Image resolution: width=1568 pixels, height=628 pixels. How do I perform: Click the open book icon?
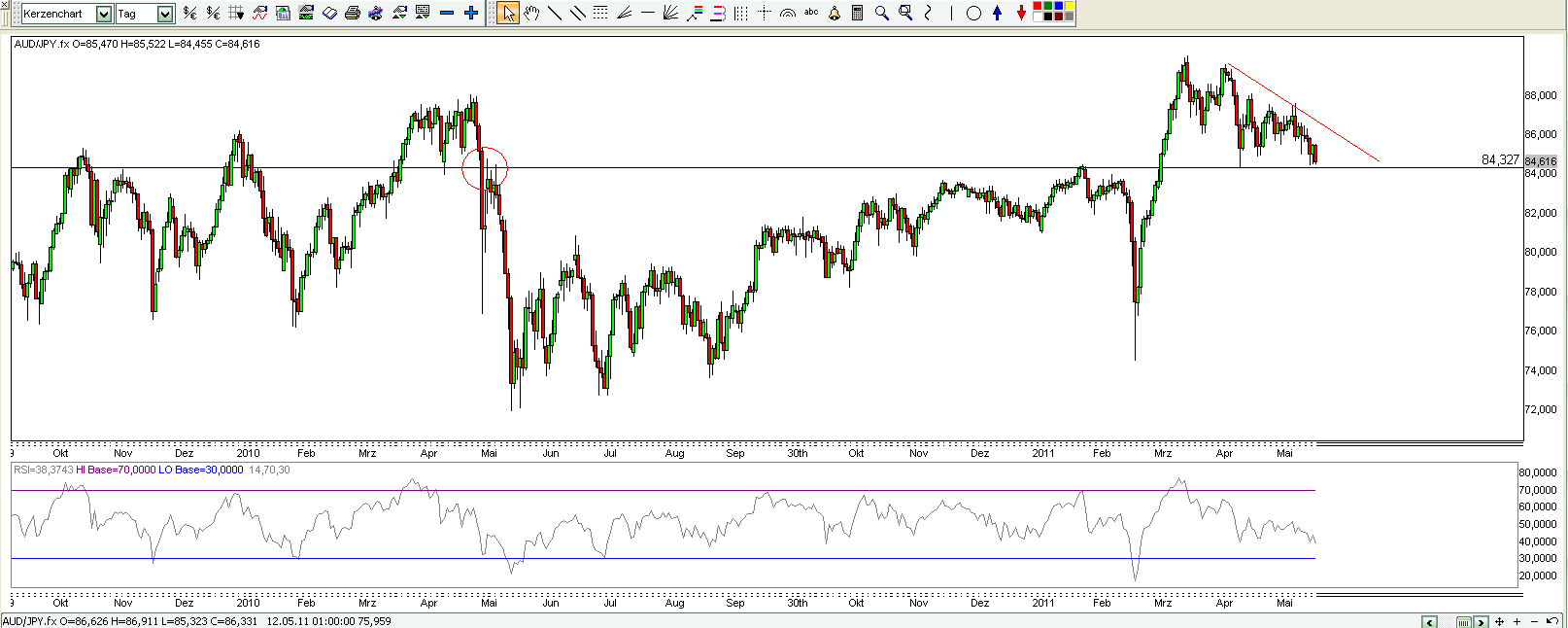[x=329, y=14]
